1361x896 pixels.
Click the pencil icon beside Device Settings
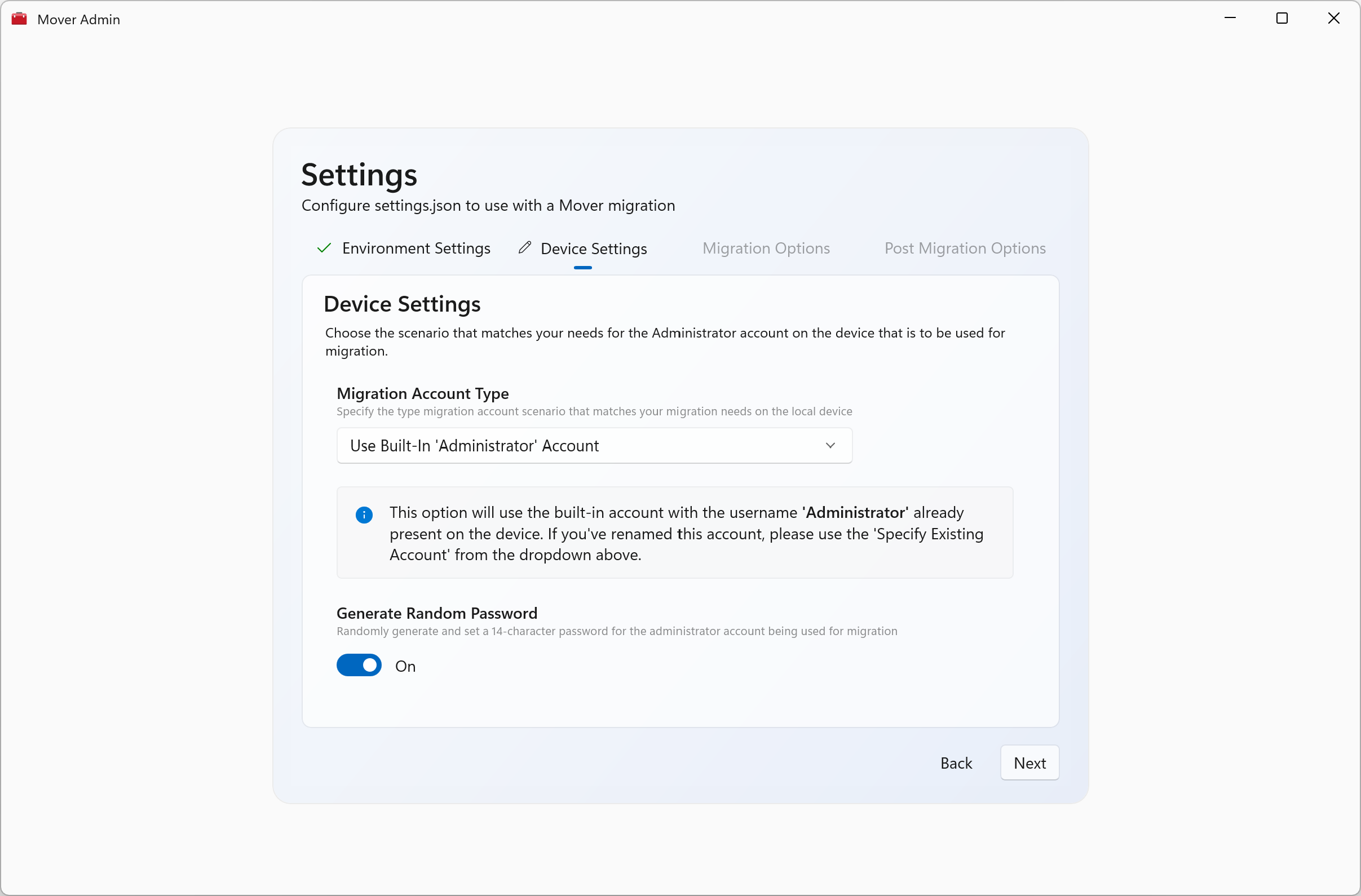click(x=525, y=247)
